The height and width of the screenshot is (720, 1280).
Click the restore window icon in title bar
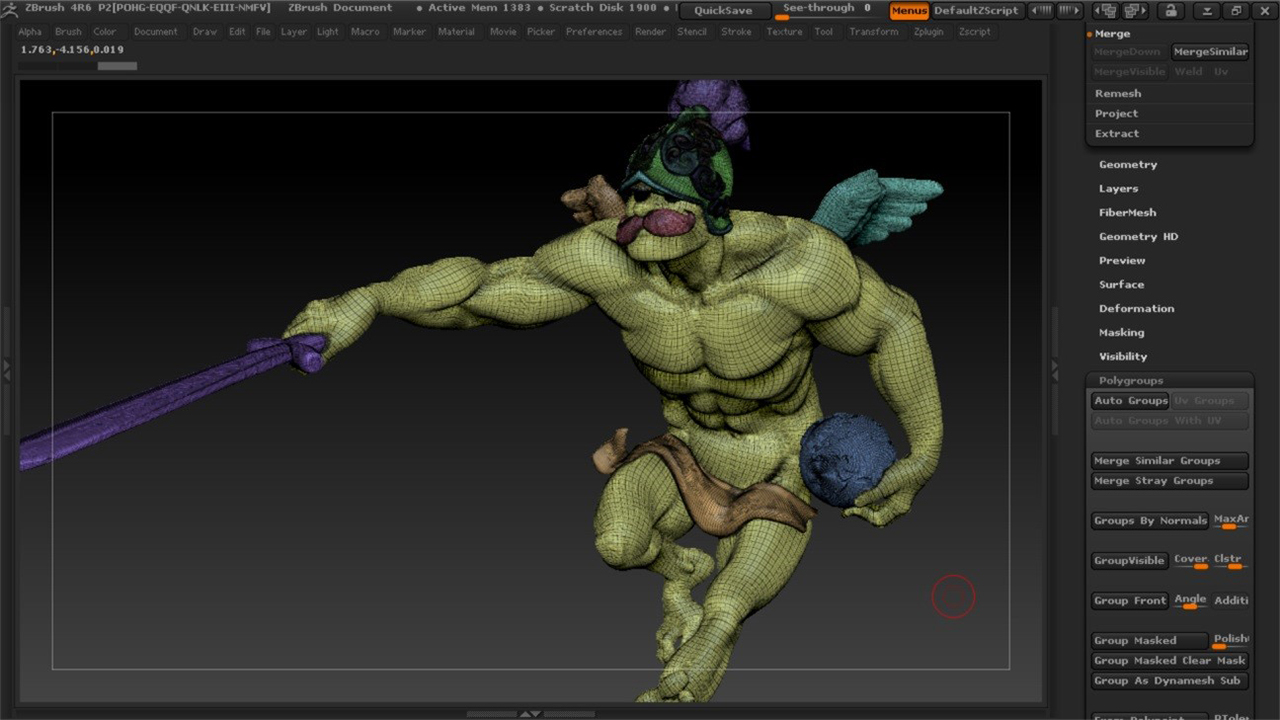click(1236, 11)
